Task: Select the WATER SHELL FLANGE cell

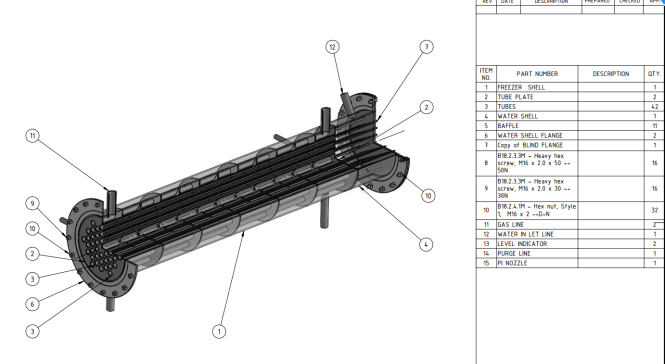Action: (537, 135)
